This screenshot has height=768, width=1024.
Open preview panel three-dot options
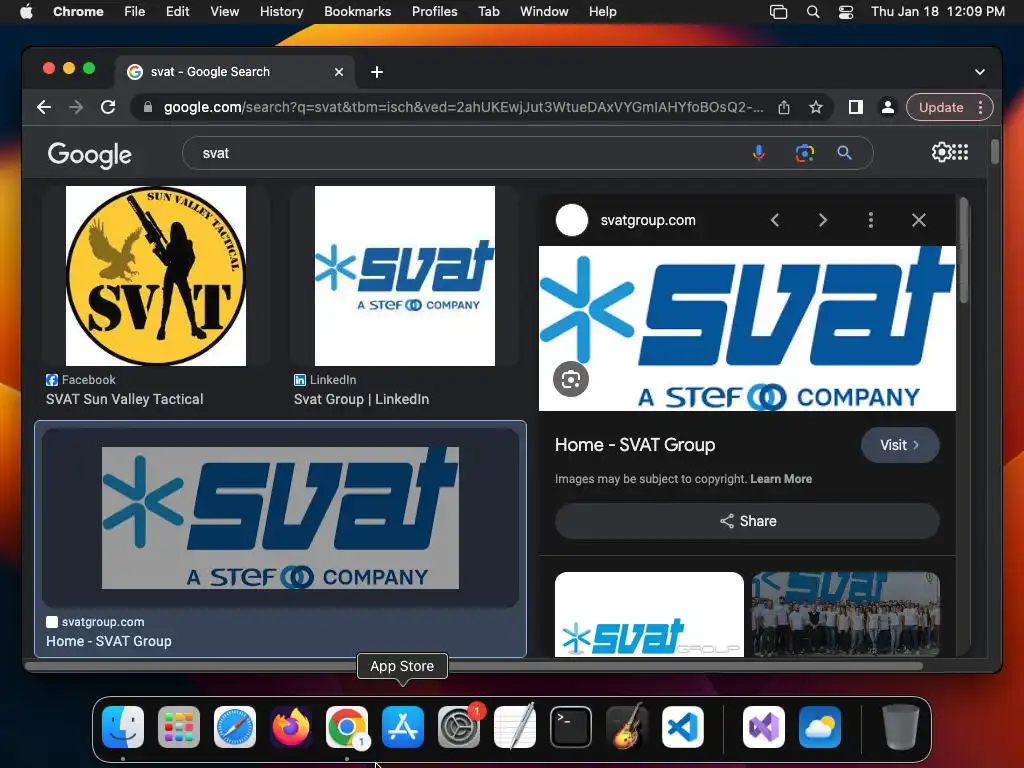point(871,220)
